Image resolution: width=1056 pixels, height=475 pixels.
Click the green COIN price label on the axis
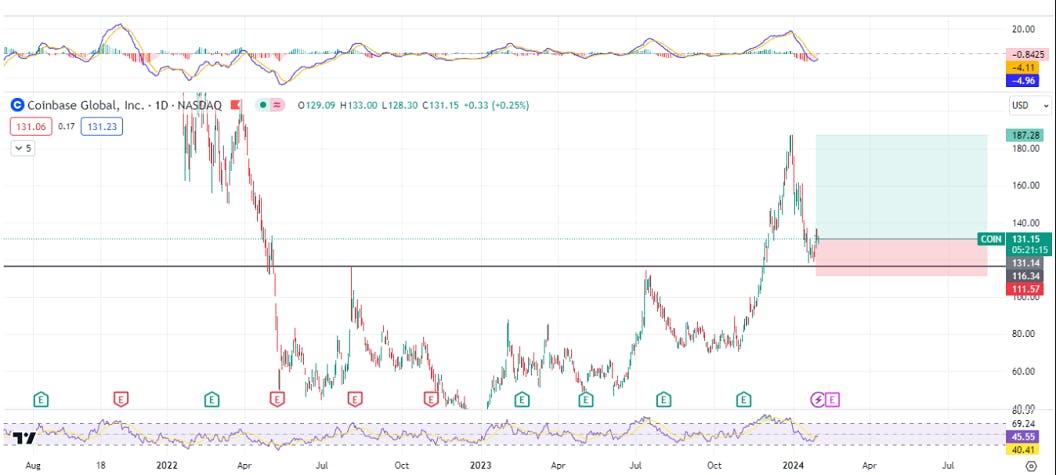point(991,239)
